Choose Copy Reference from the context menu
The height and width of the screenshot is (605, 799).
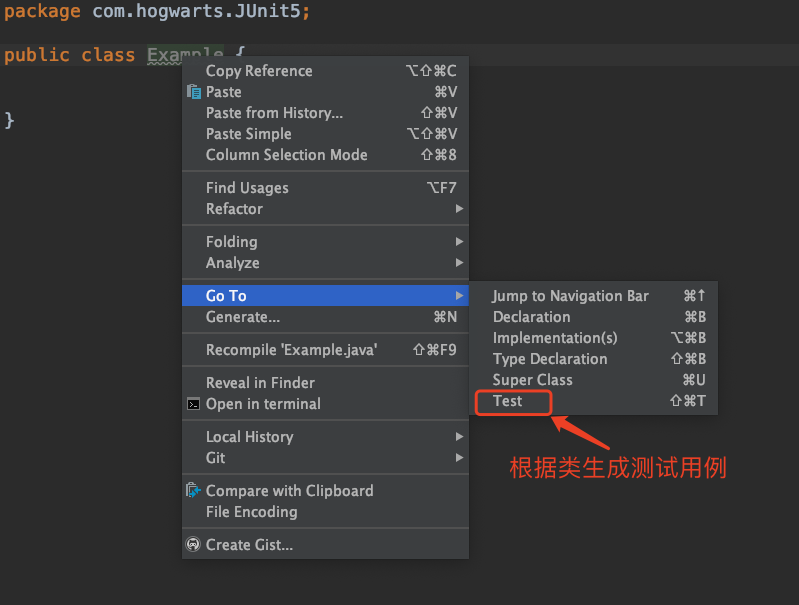point(259,71)
